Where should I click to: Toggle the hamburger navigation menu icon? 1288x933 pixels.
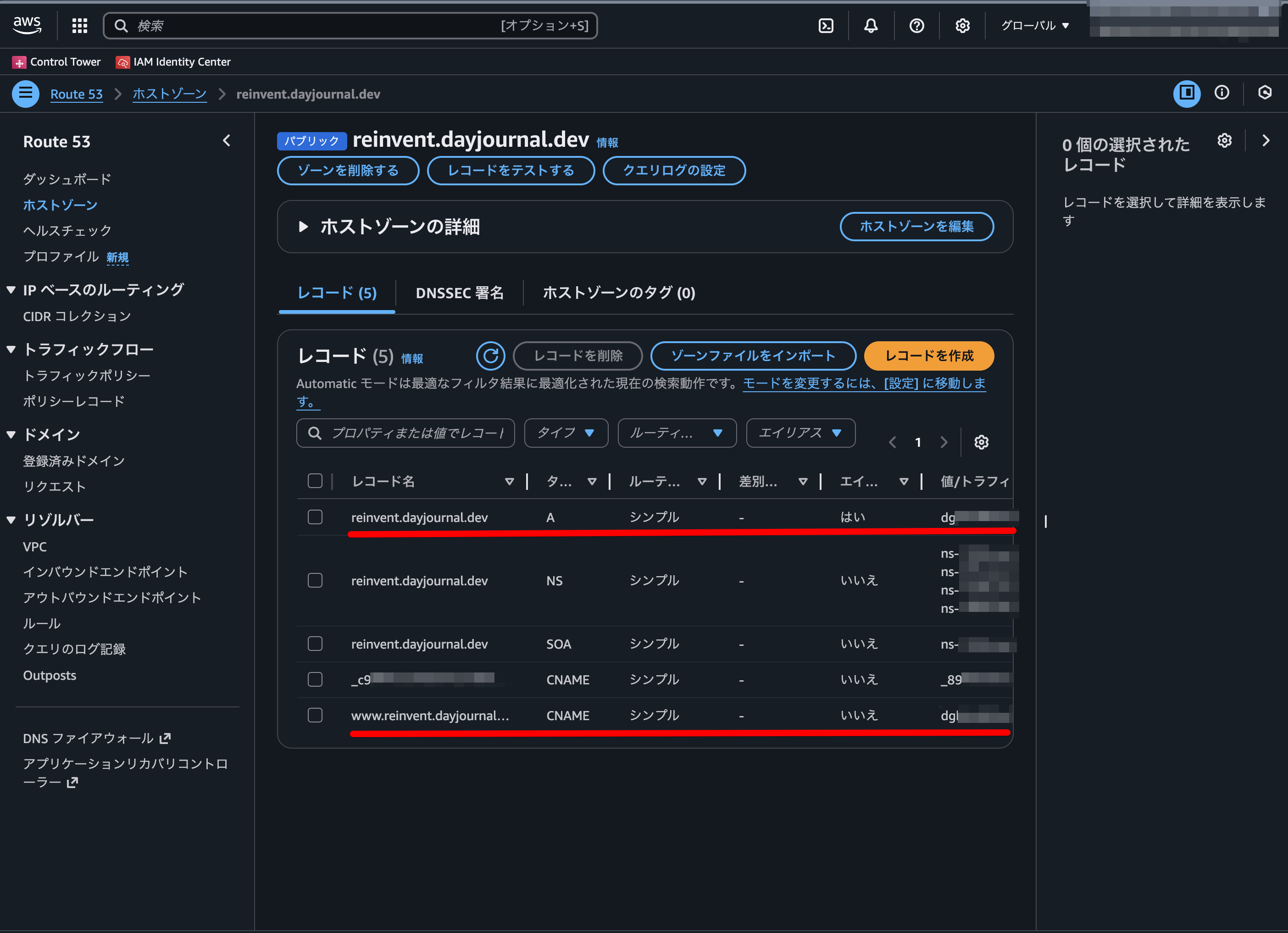pos(26,94)
